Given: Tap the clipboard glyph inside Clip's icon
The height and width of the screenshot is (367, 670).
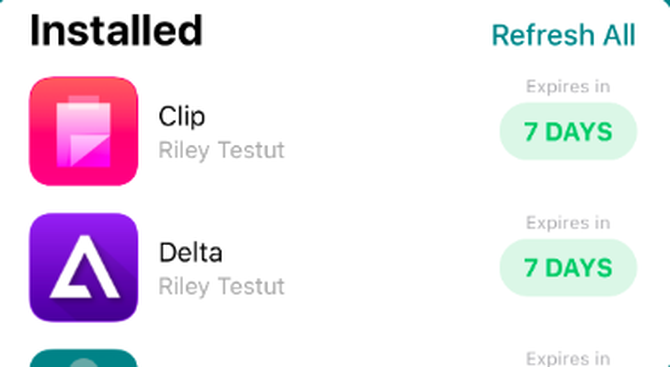Looking at the screenshot, I should (x=84, y=131).
